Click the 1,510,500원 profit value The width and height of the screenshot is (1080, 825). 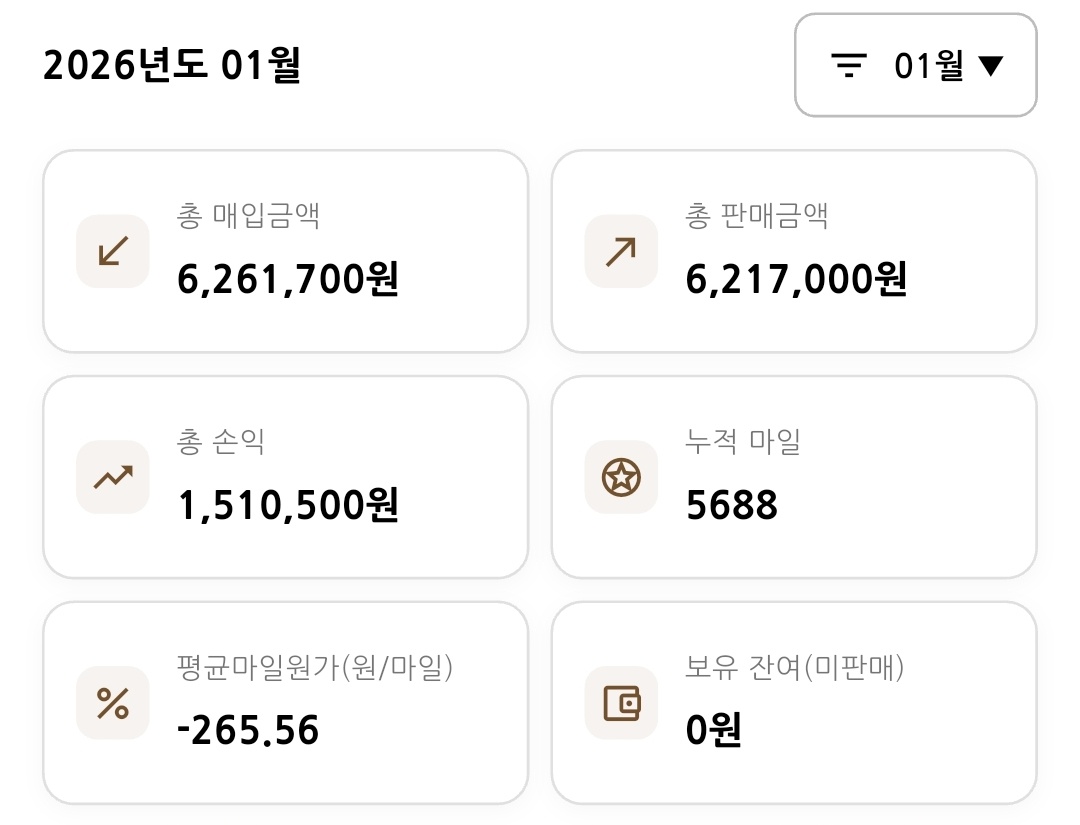point(288,505)
